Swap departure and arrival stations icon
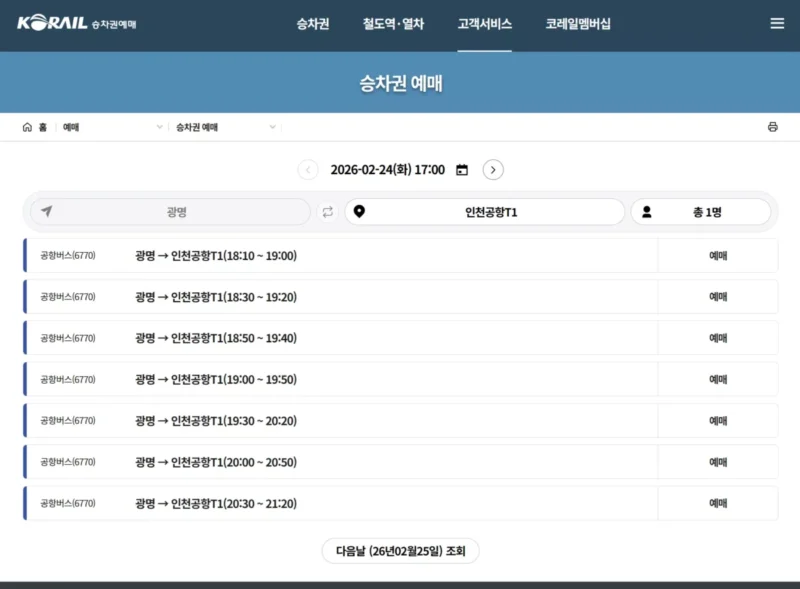Image resolution: width=800 pixels, height=589 pixels. click(x=328, y=212)
